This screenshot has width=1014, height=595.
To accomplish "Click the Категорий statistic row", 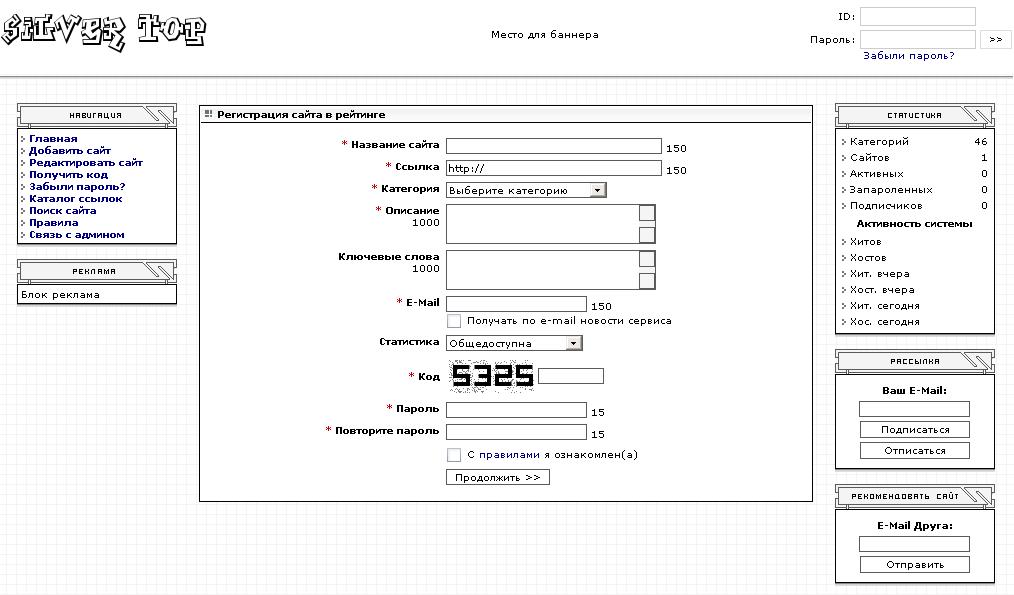I will 914,141.
